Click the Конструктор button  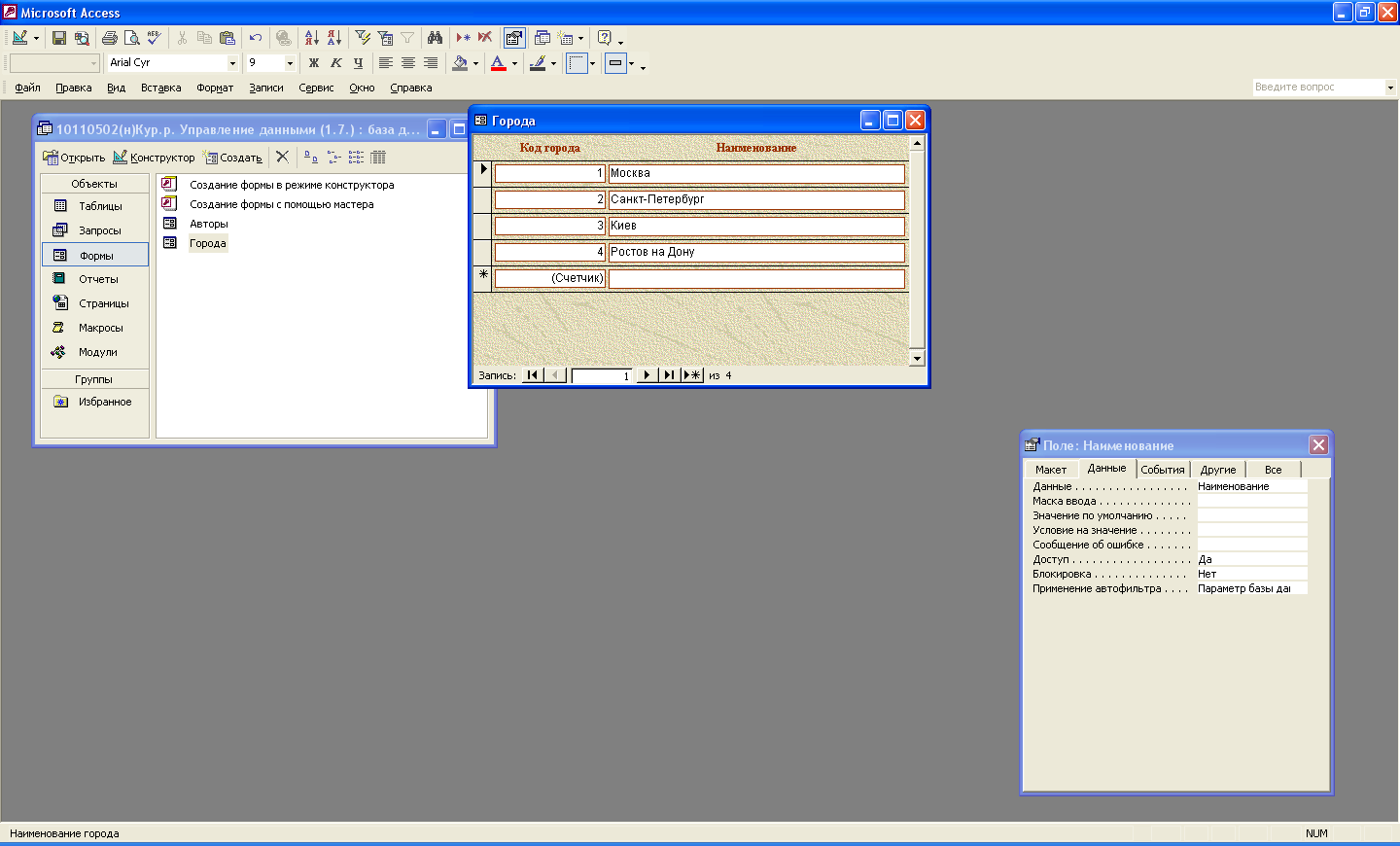click(154, 158)
